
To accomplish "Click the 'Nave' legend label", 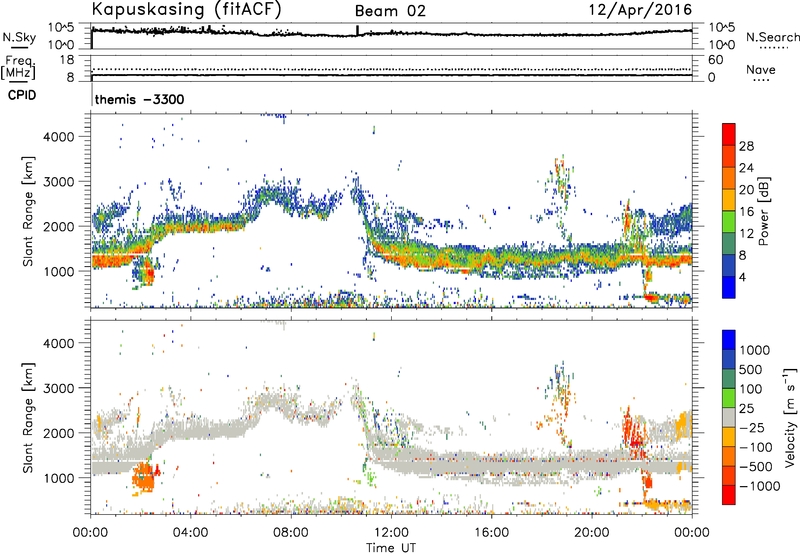I will coord(761,69).
